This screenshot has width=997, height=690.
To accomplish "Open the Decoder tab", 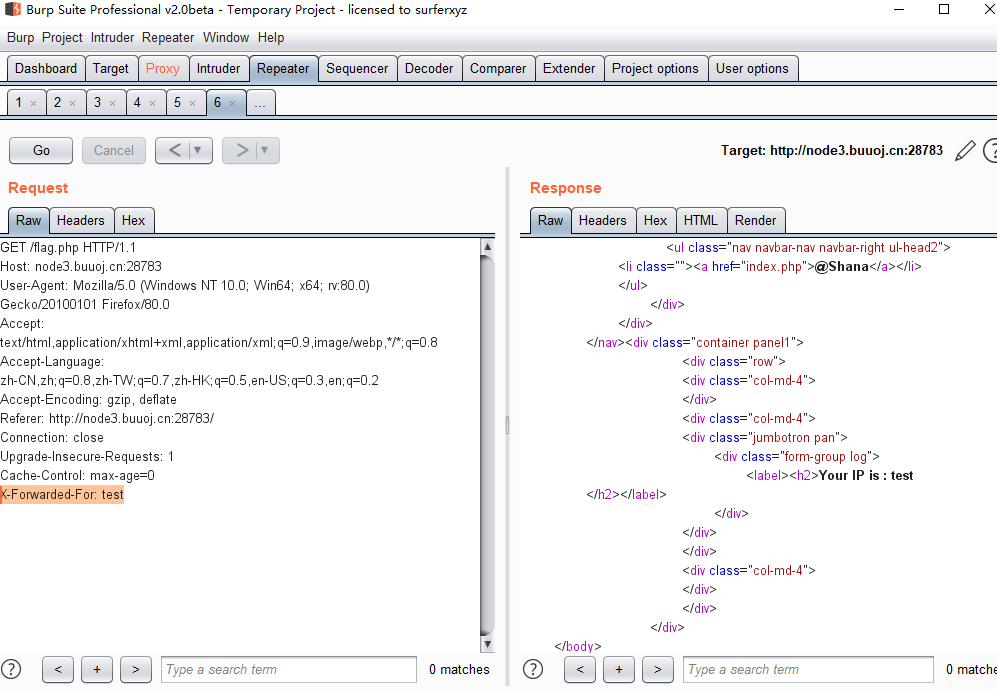I will [429, 68].
